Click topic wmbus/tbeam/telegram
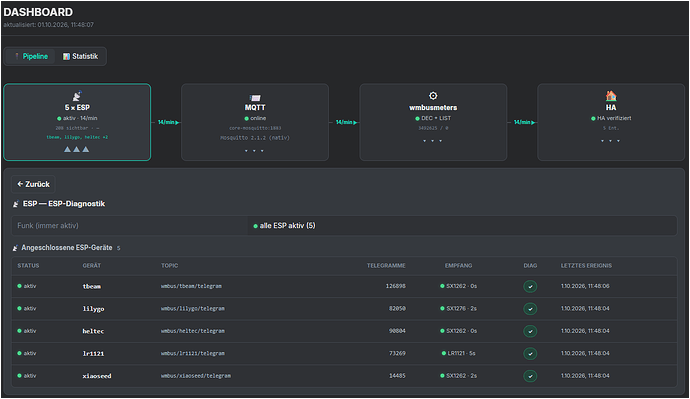 point(191,286)
